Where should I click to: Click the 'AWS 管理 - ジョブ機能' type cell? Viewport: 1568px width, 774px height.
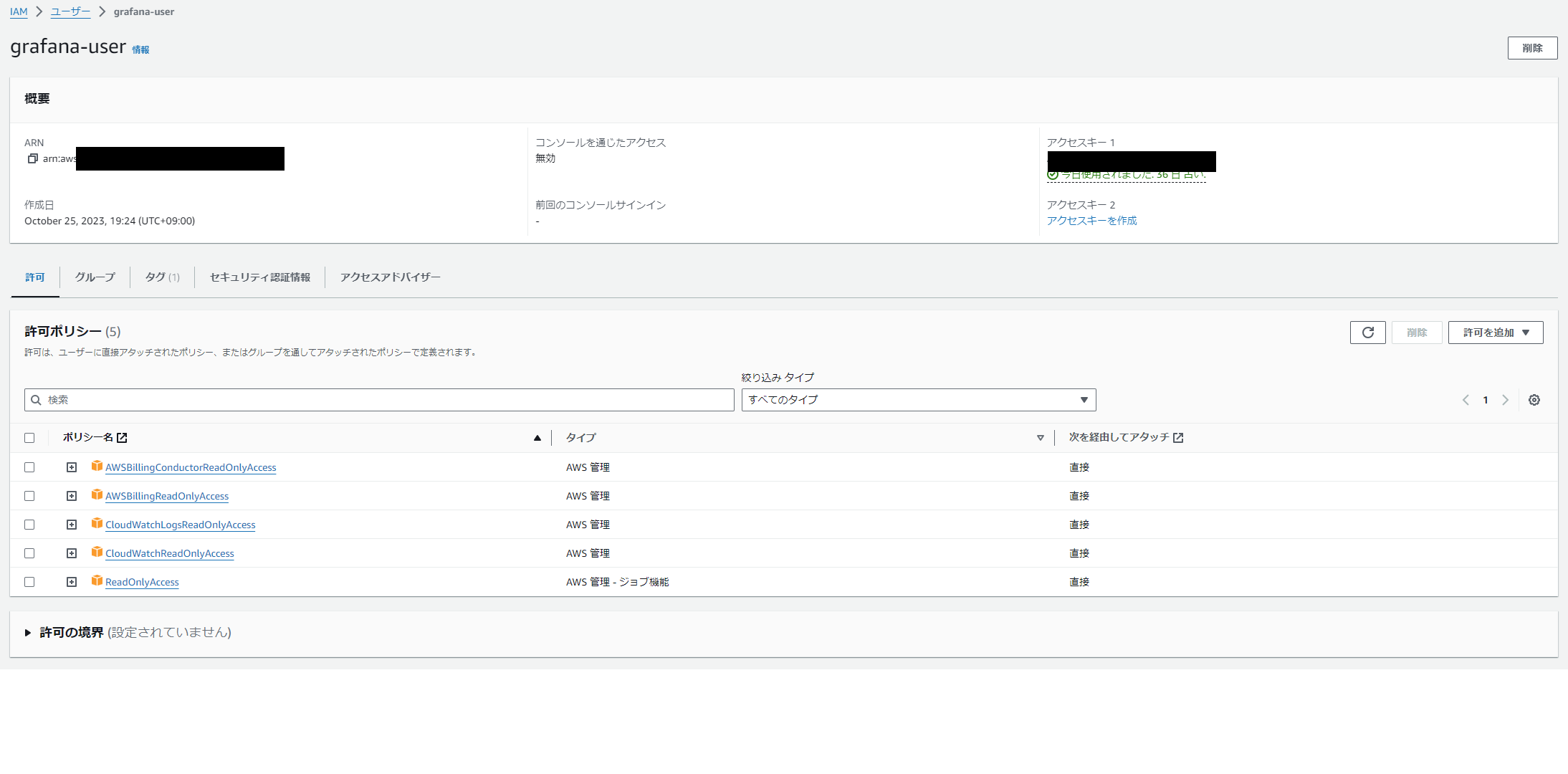click(x=617, y=582)
